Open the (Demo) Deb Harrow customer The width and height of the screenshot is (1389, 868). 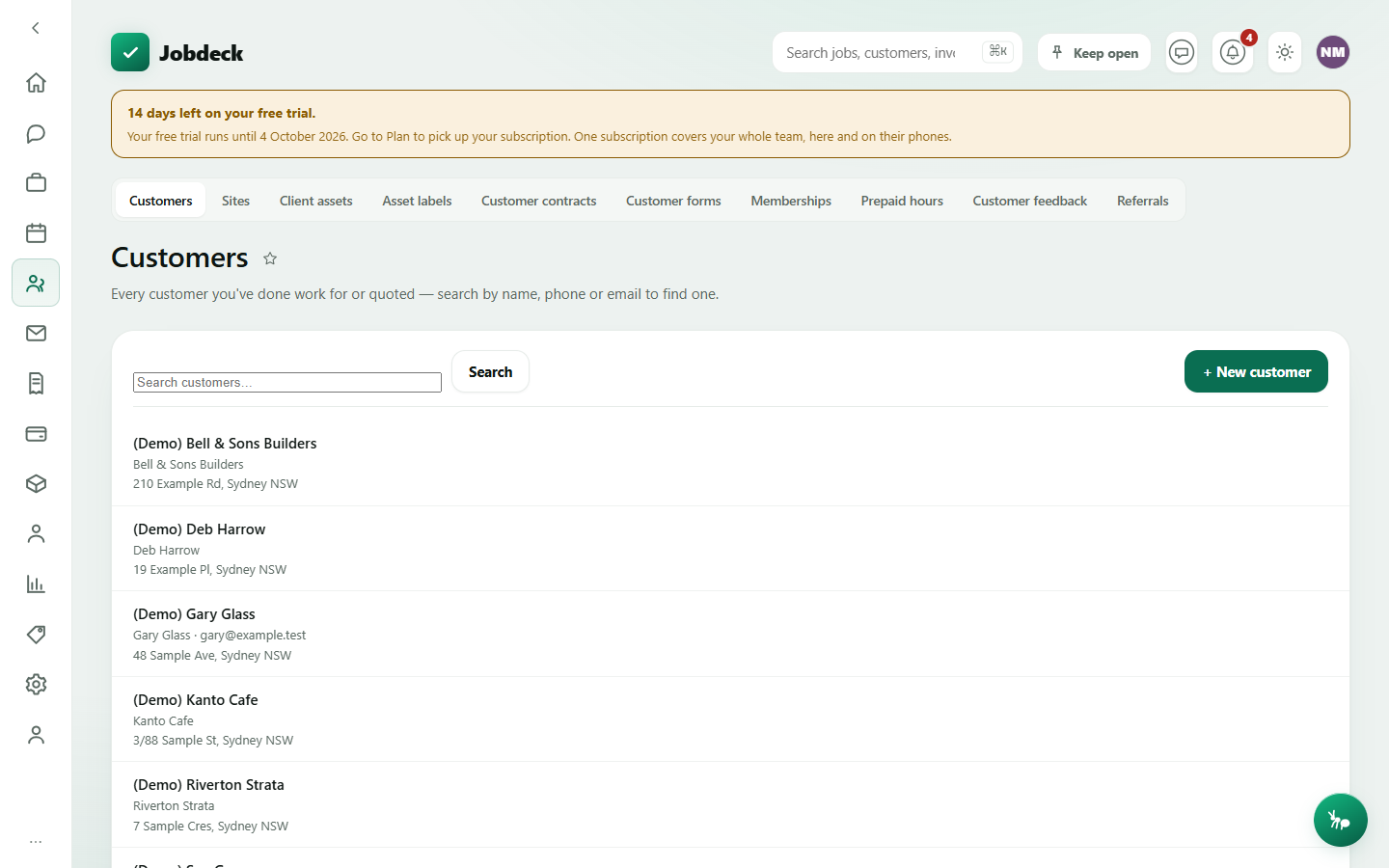730,549
